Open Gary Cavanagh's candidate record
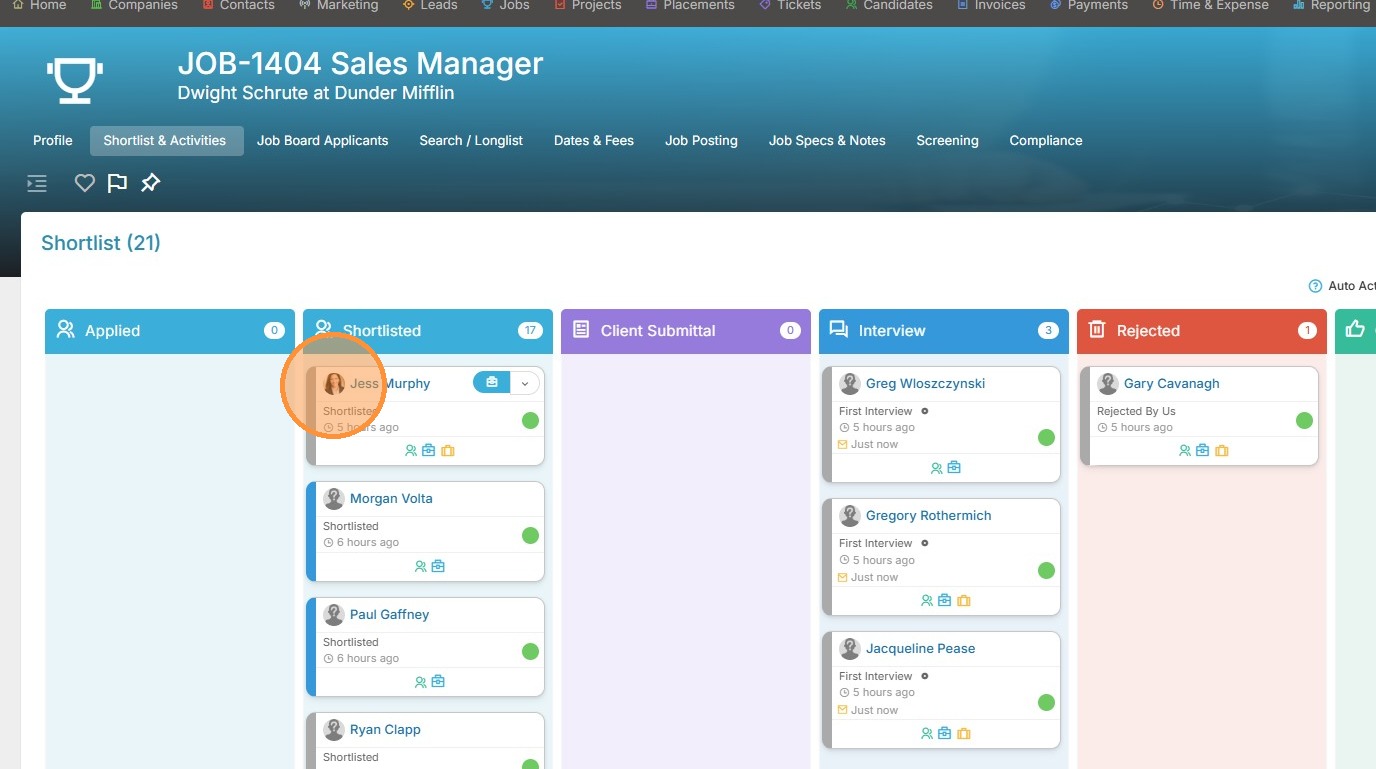The image size is (1376, 769). [x=1171, y=383]
